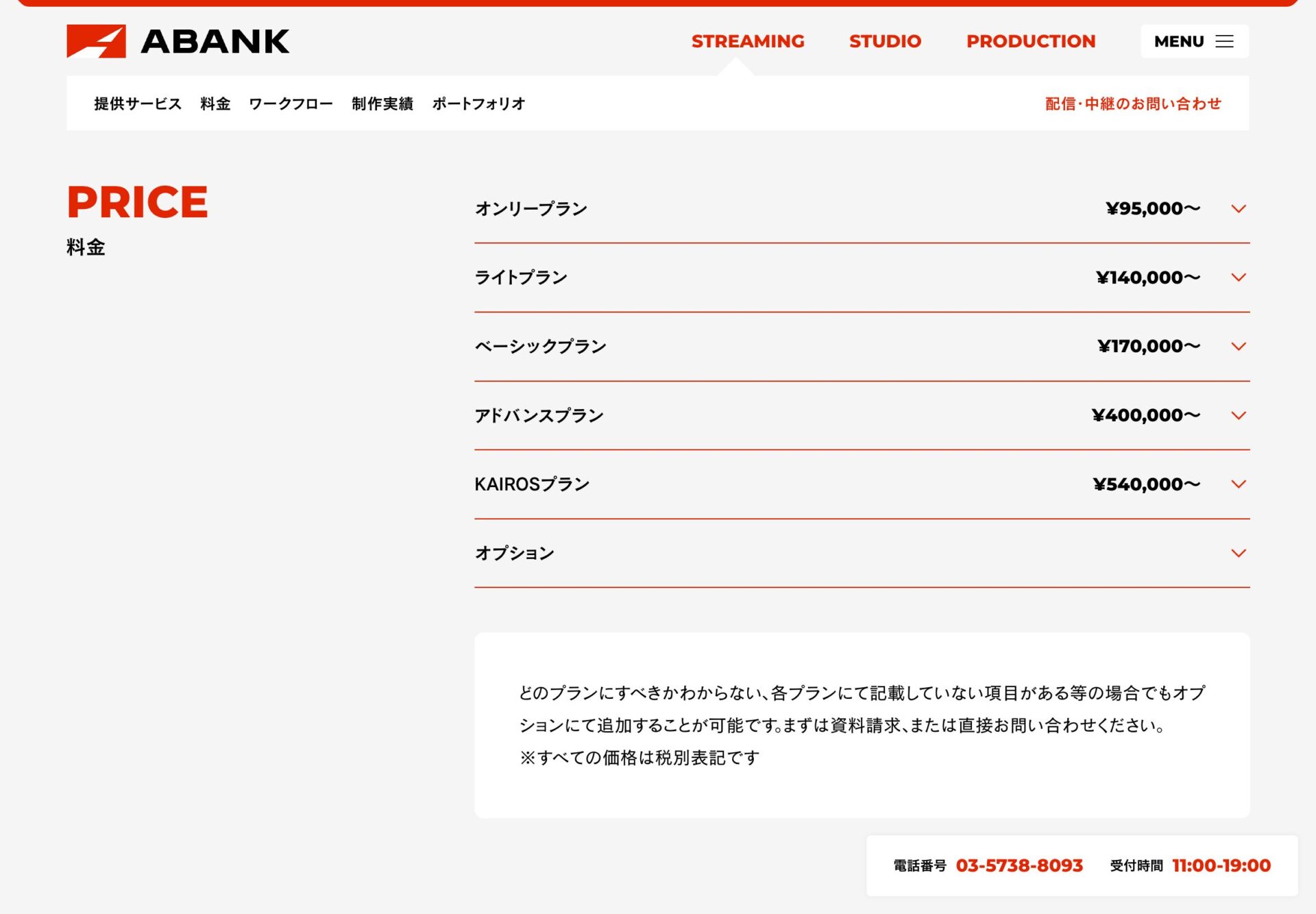
Task: Click the 配信・中継のお問い合わせ contact link
Action: (1133, 103)
